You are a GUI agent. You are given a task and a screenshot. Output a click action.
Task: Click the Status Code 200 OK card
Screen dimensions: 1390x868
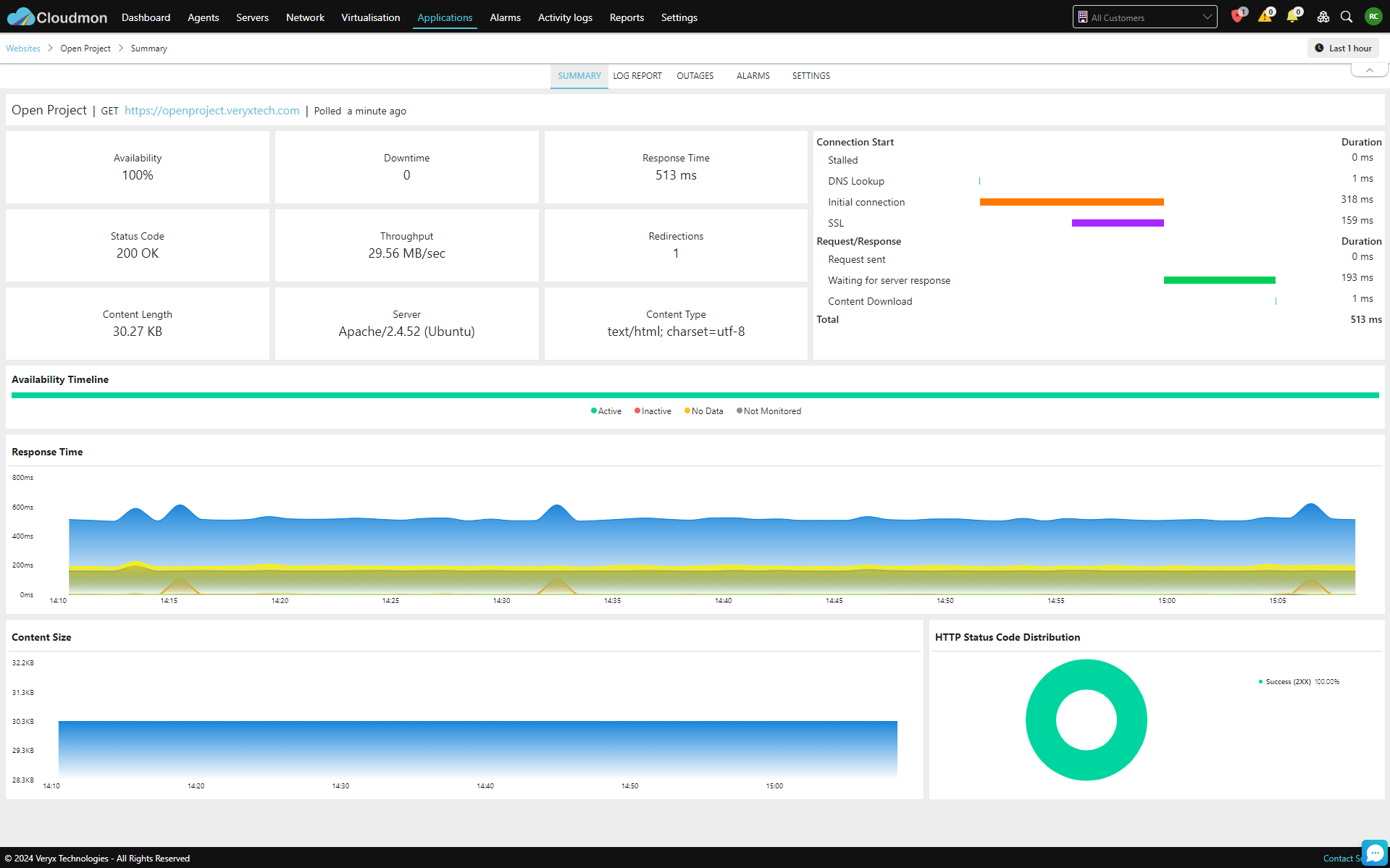click(138, 245)
